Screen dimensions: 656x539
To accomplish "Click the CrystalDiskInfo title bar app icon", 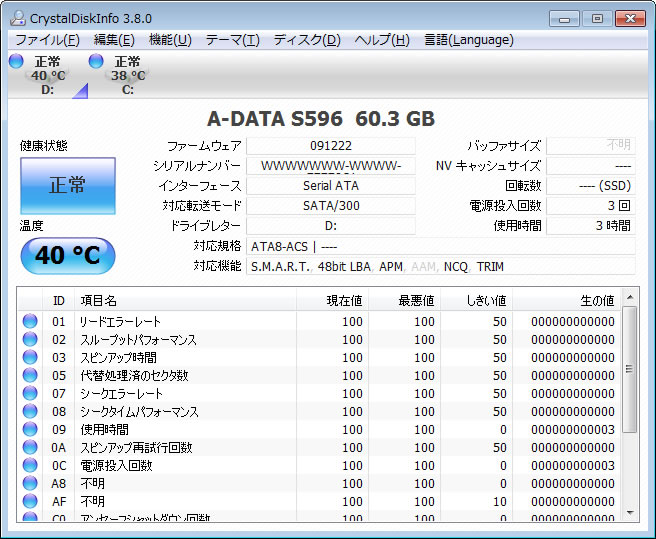I will coord(18,18).
